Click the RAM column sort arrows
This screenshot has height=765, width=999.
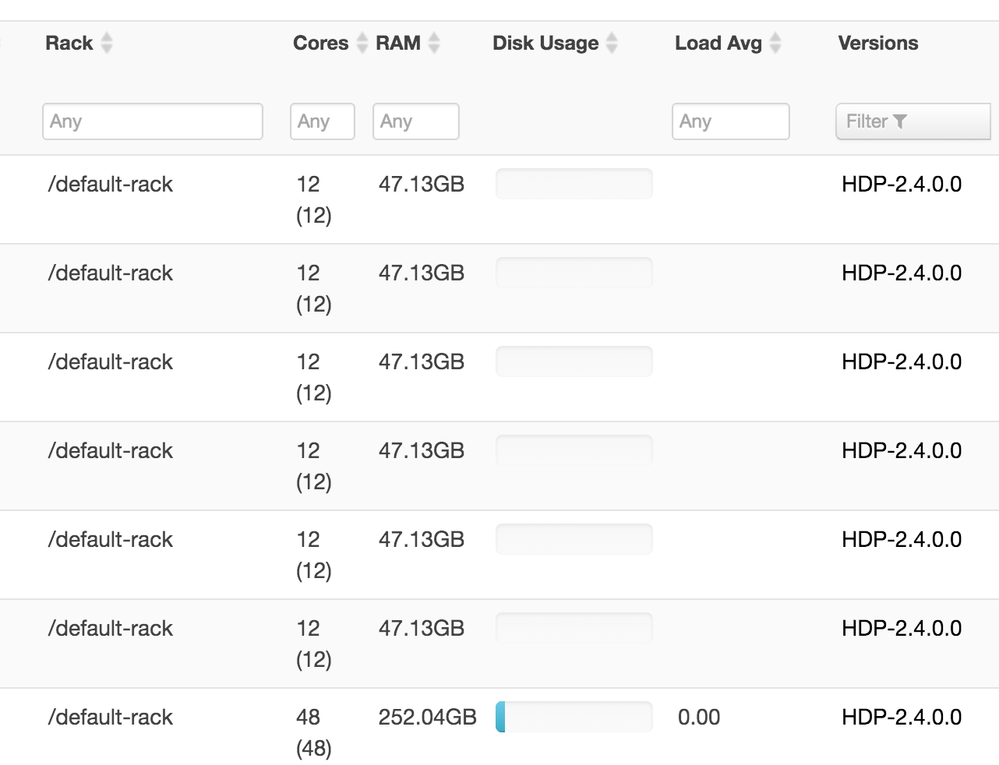pyautogui.click(x=434, y=44)
